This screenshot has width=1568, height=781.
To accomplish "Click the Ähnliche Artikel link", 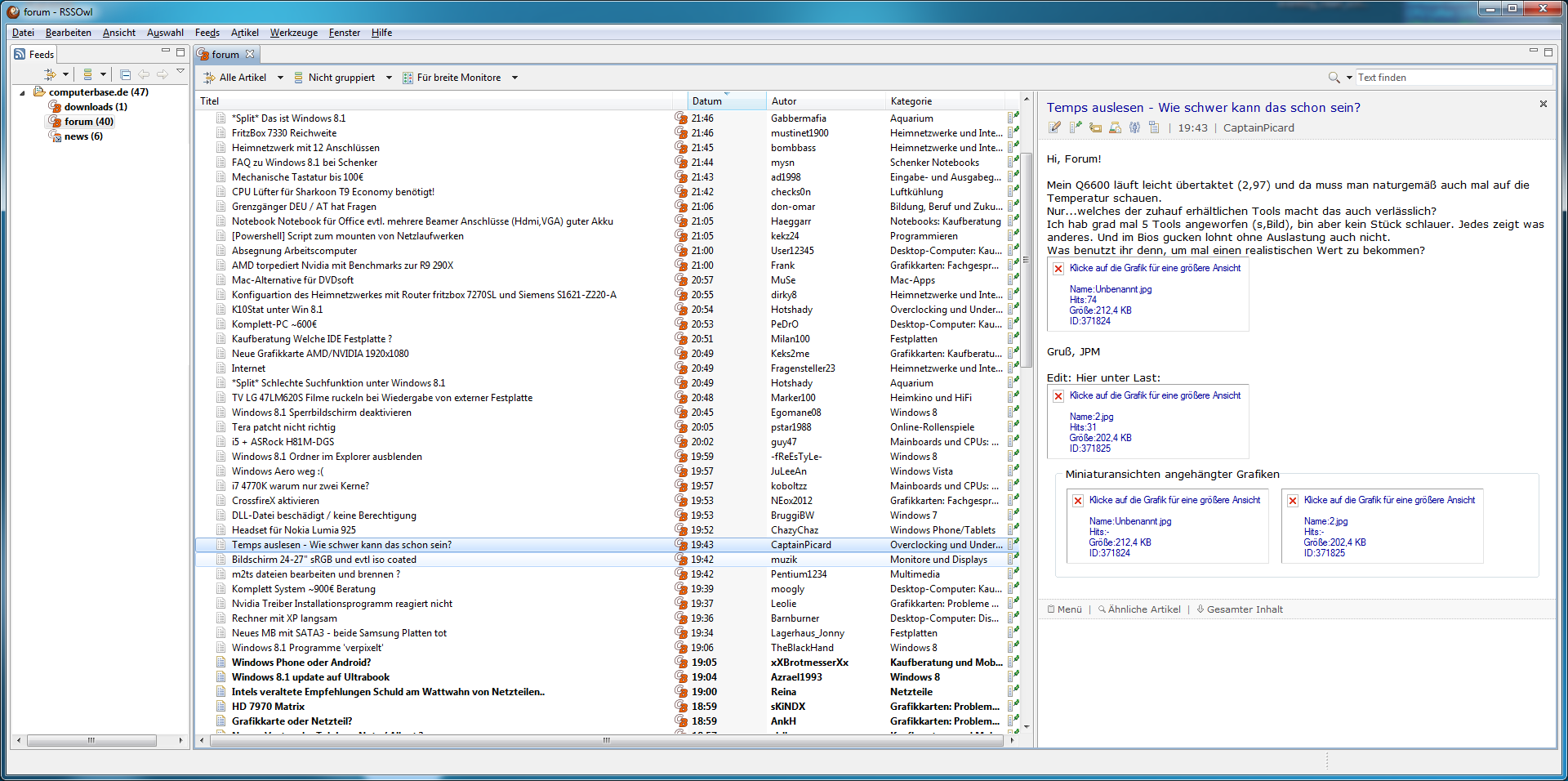I will 1140,609.
